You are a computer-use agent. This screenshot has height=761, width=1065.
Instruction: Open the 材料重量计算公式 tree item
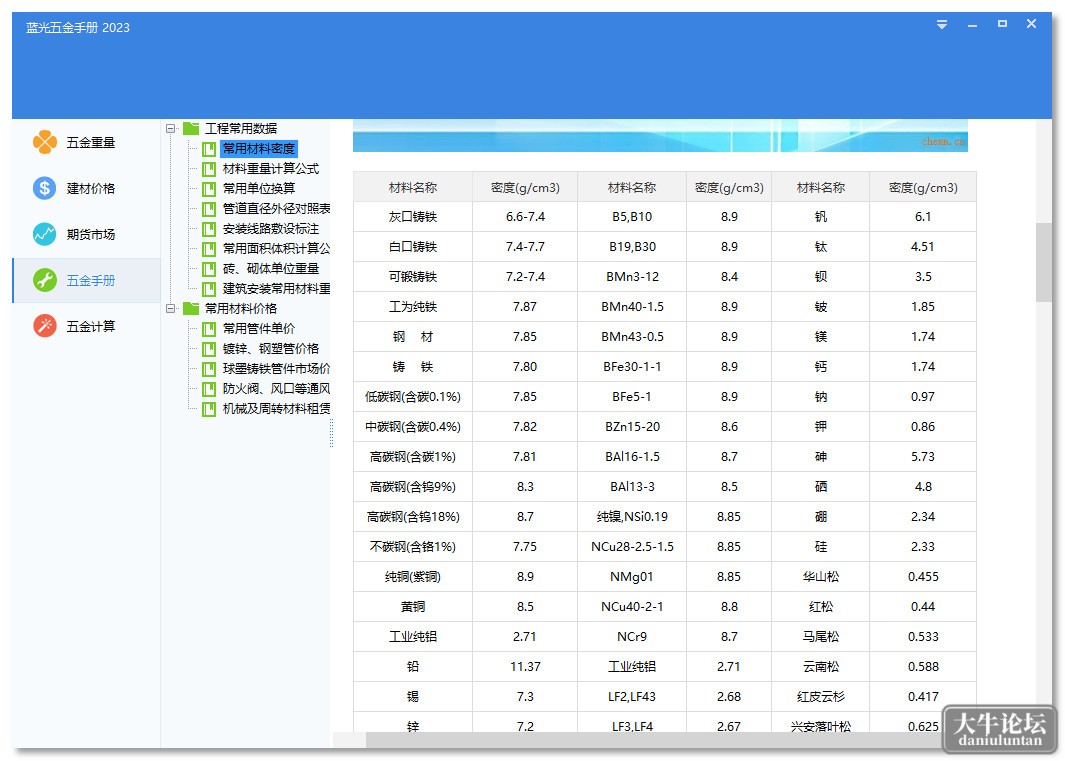click(x=270, y=169)
